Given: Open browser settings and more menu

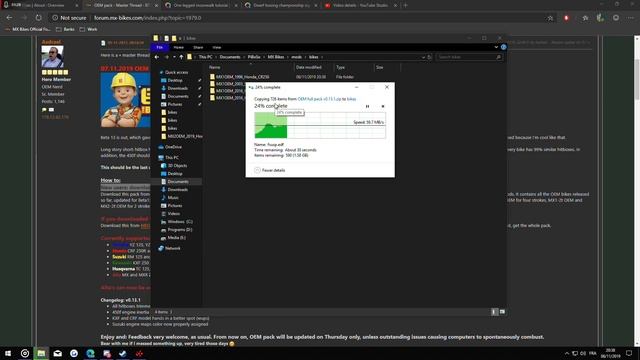Looking at the screenshot, I should [x=631, y=18].
